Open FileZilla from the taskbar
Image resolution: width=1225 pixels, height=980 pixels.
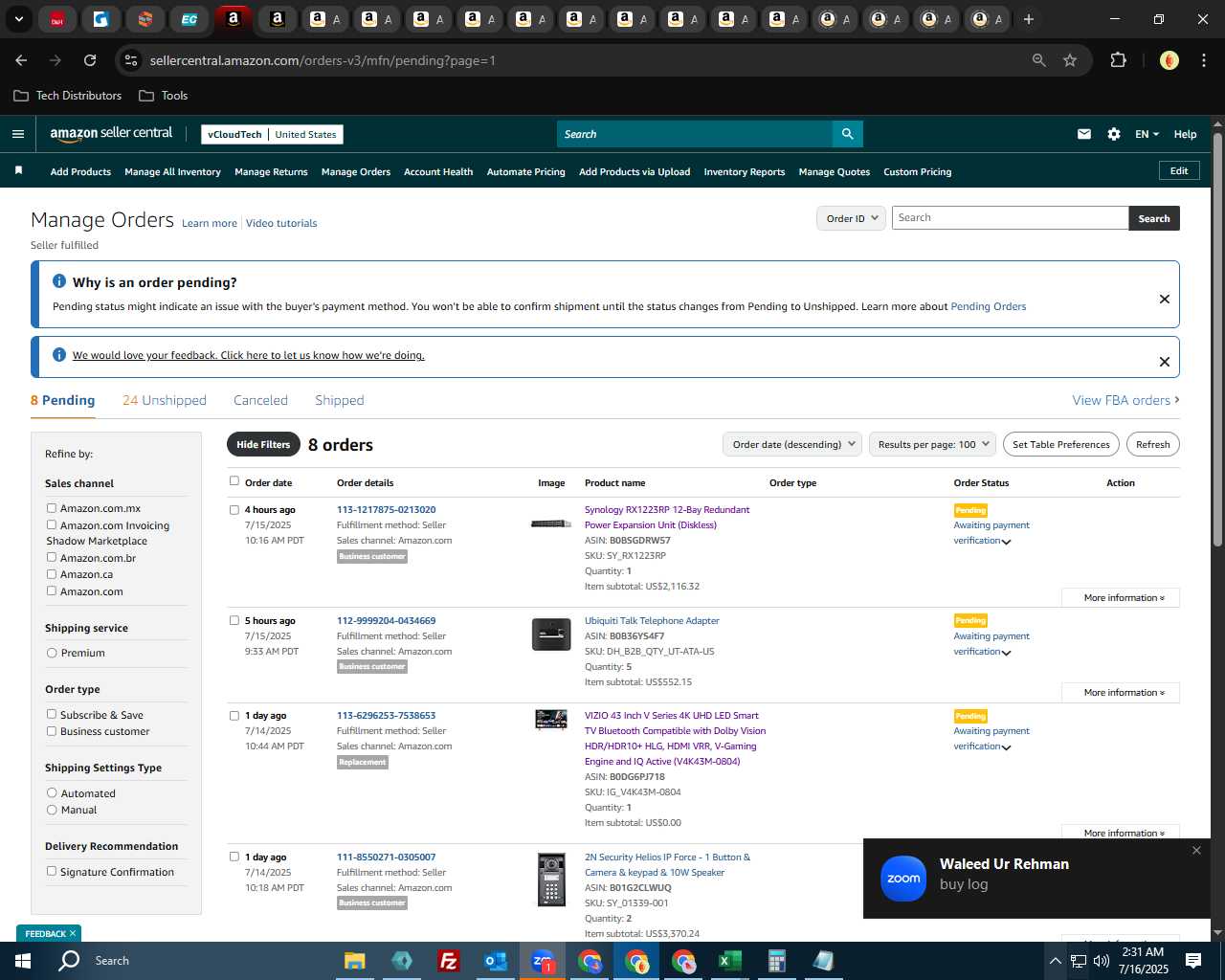448,961
